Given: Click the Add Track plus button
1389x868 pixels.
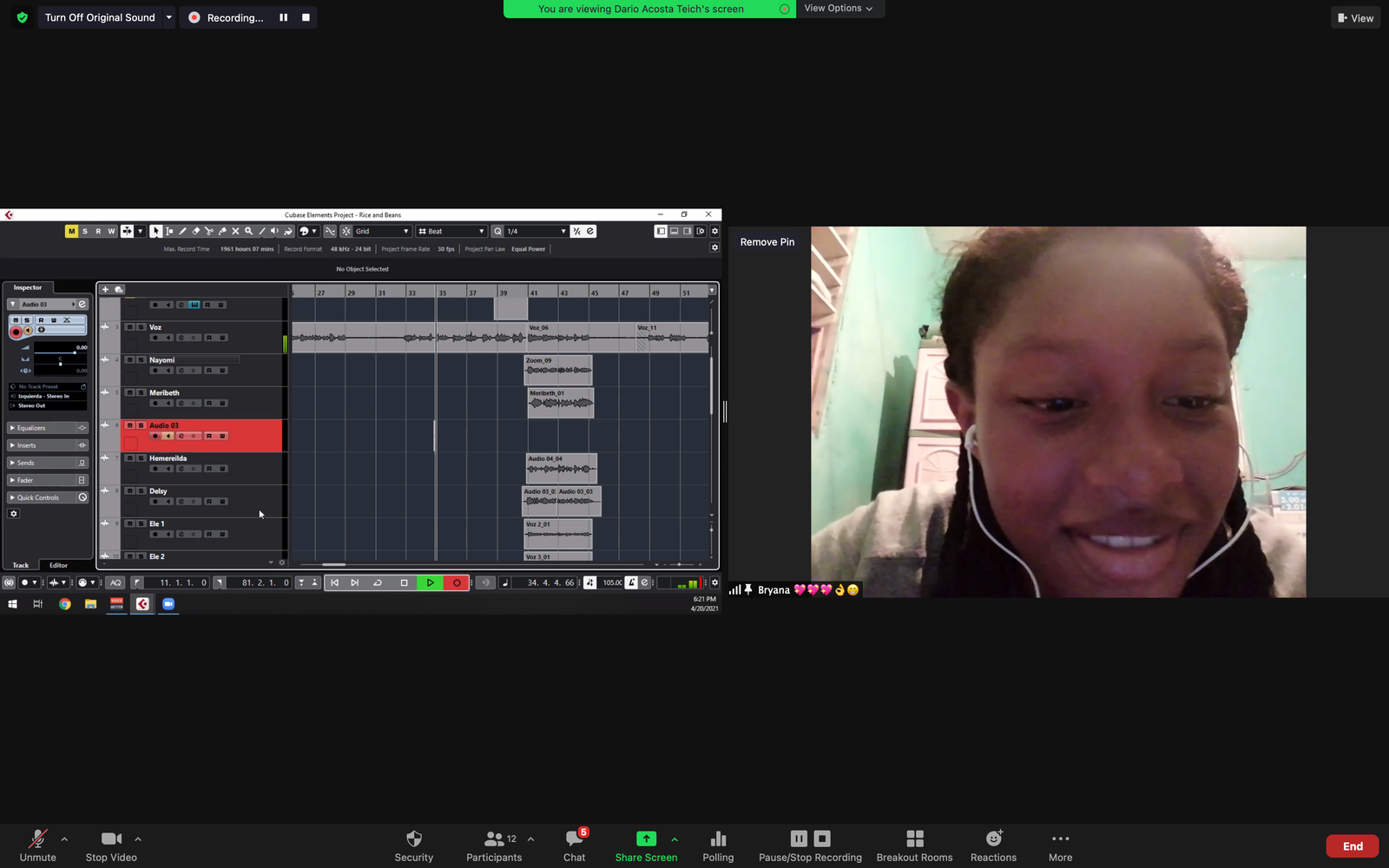Looking at the screenshot, I should [x=106, y=289].
